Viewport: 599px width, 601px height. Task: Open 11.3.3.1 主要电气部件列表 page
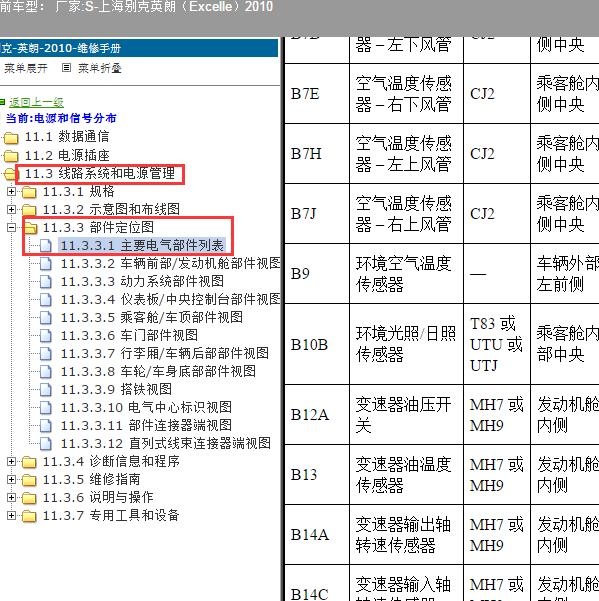coord(142,245)
